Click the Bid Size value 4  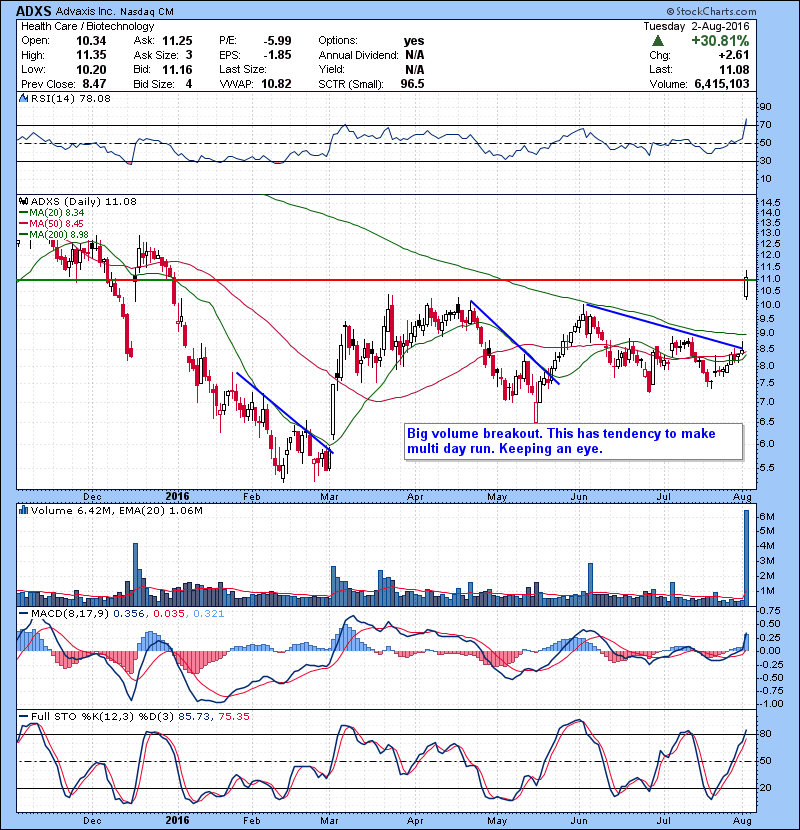click(x=189, y=84)
